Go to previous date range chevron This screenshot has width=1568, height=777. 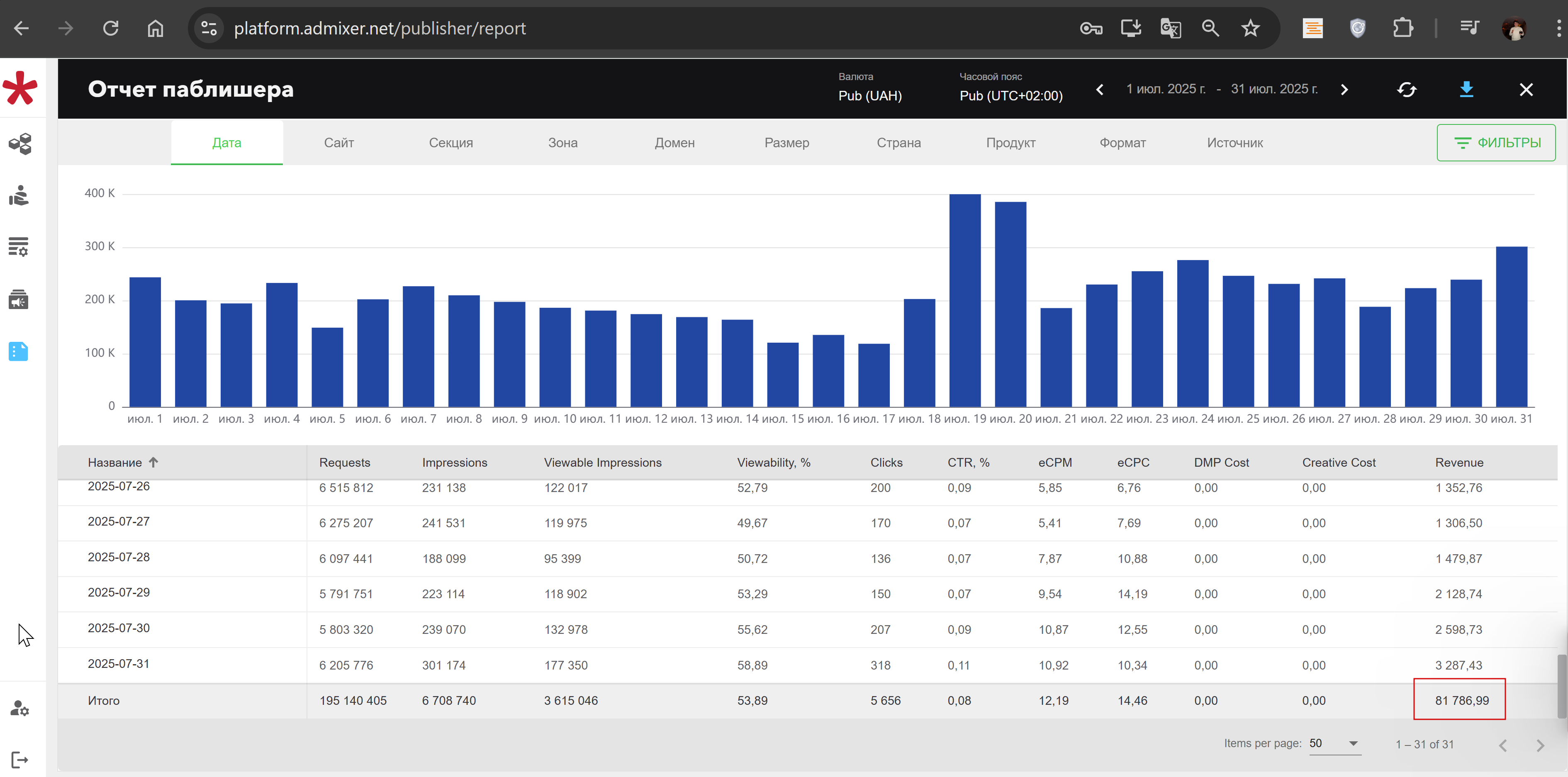[x=1099, y=90]
